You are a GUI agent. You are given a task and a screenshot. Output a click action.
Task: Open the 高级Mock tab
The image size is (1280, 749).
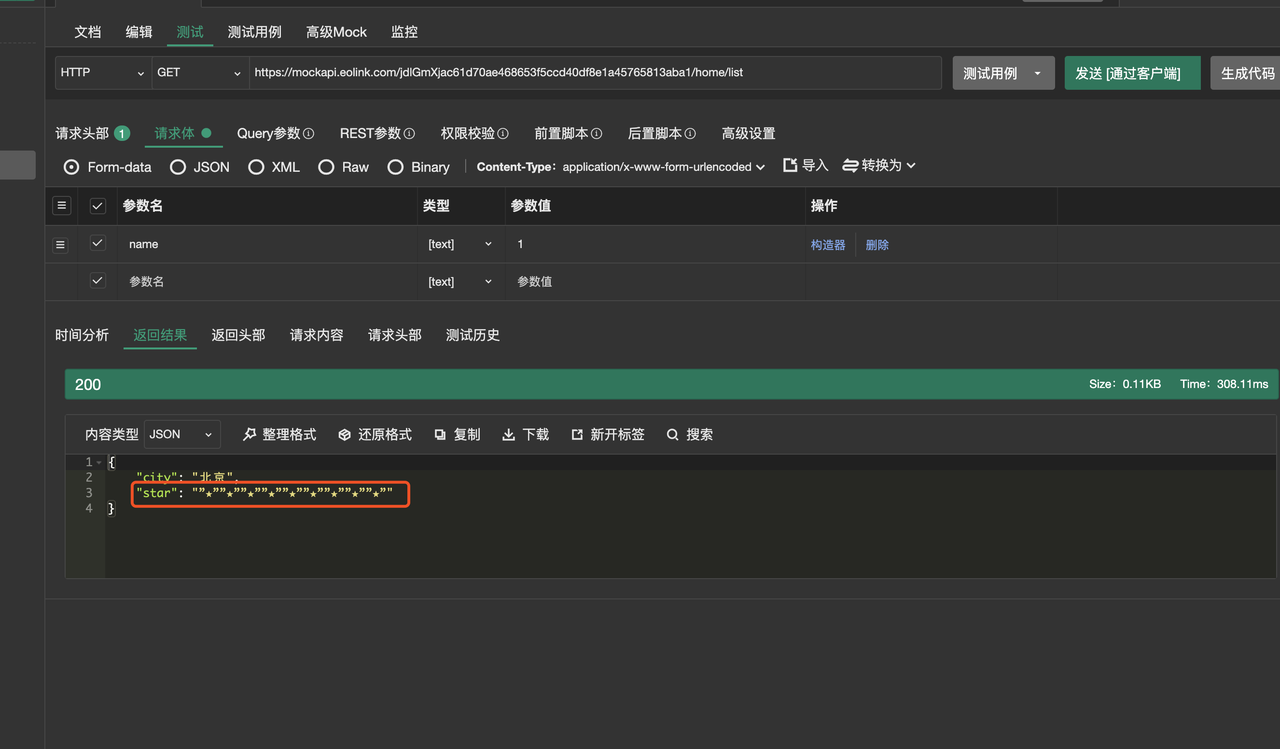(336, 32)
